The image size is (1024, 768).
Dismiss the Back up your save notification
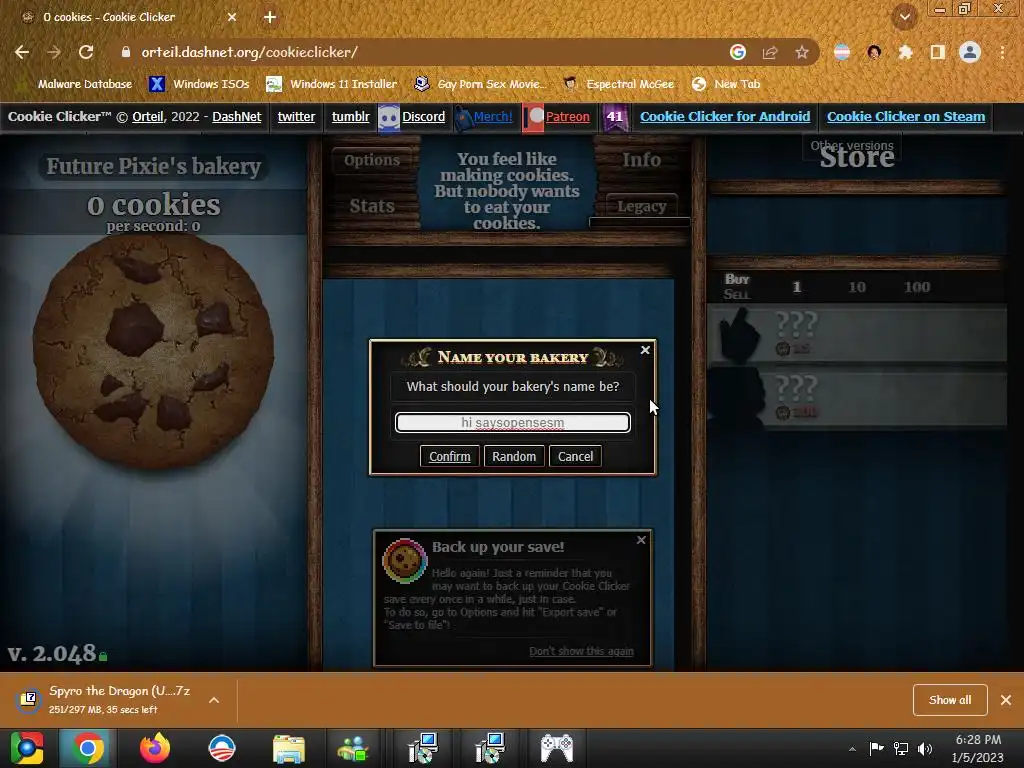(x=641, y=540)
